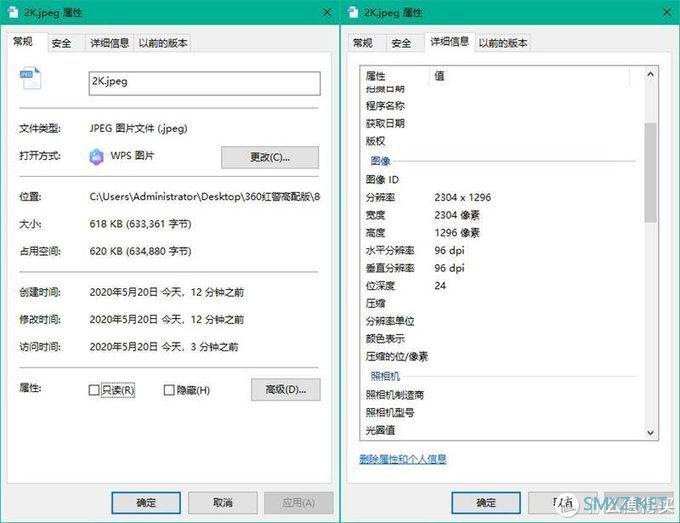Open 以前的版本 tab in left window
680x523 pixels.
pyautogui.click(x=163, y=43)
